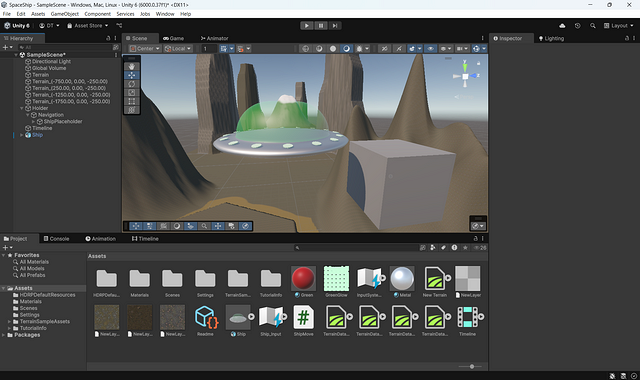Expand the Ship object in Hierarchy
This screenshot has width=640, height=380.
pyautogui.click(x=22, y=135)
